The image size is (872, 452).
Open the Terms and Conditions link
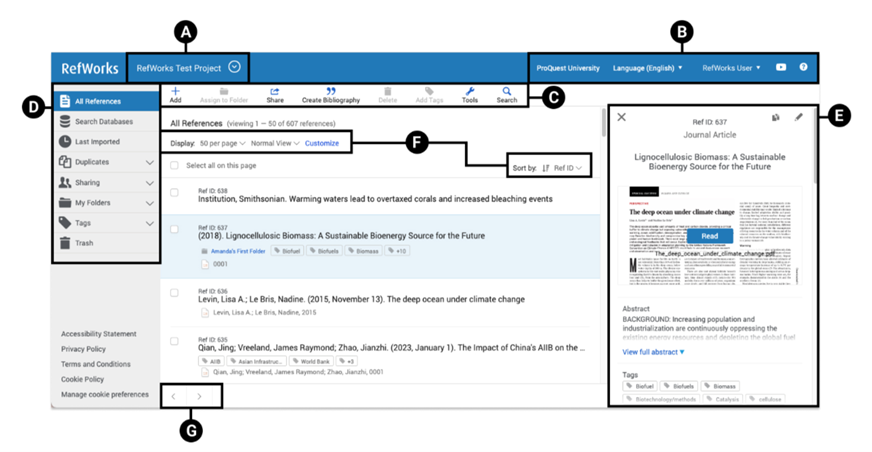[96, 364]
